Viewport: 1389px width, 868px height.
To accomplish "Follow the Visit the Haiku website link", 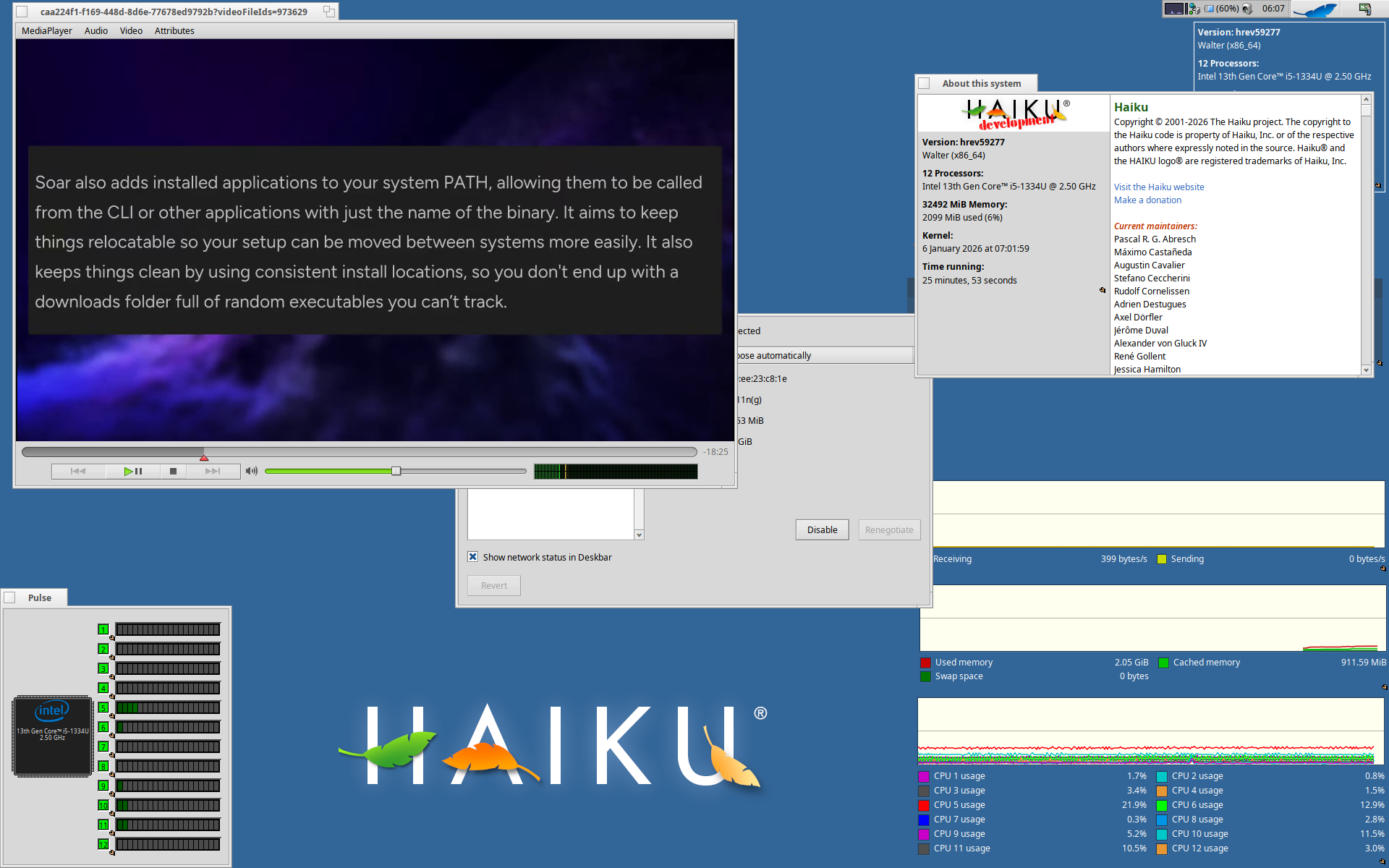I will coord(1158,187).
